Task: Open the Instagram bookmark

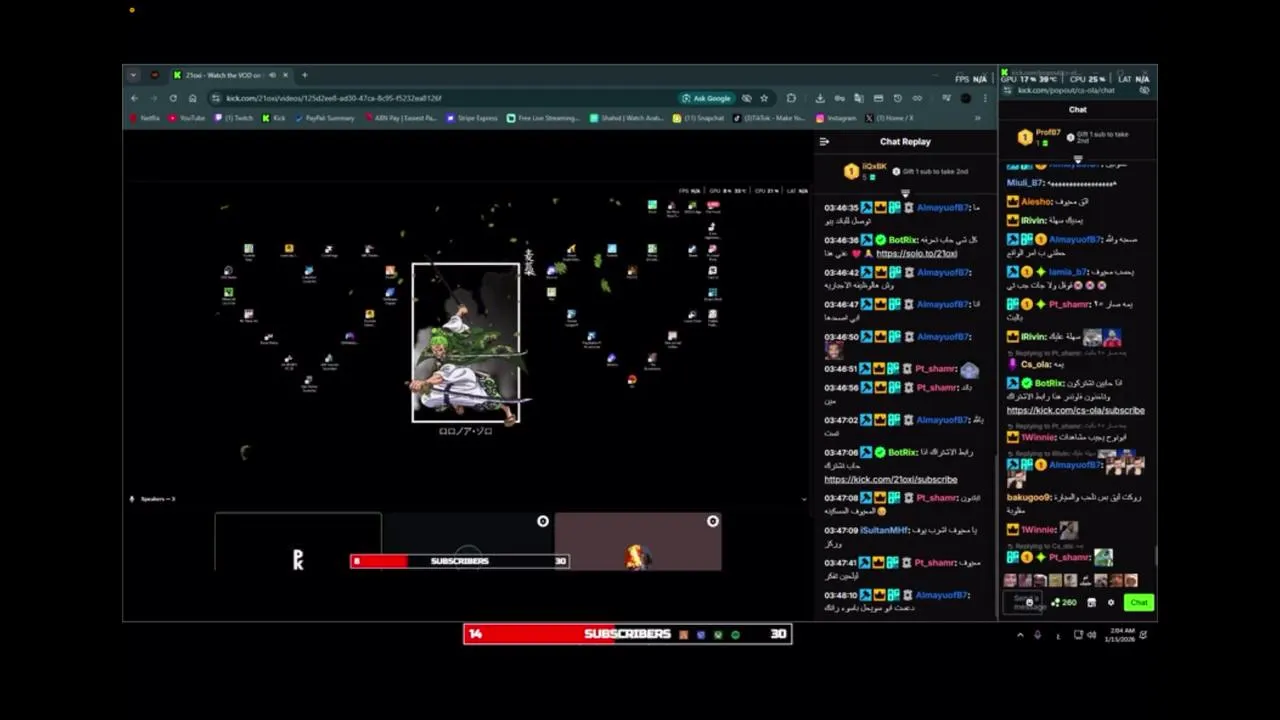Action: (836, 118)
